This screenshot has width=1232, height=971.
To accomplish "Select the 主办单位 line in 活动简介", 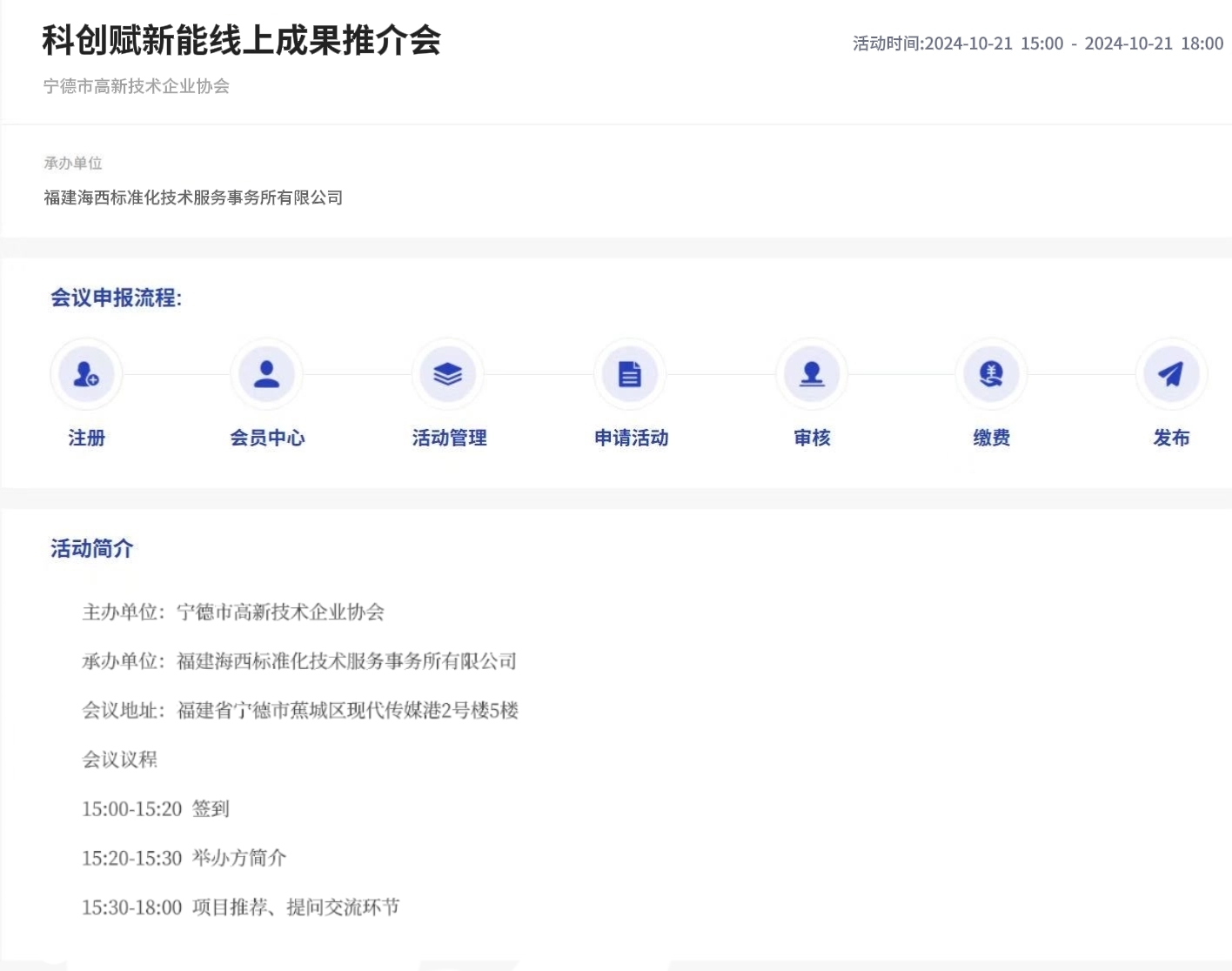I will 233,612.
